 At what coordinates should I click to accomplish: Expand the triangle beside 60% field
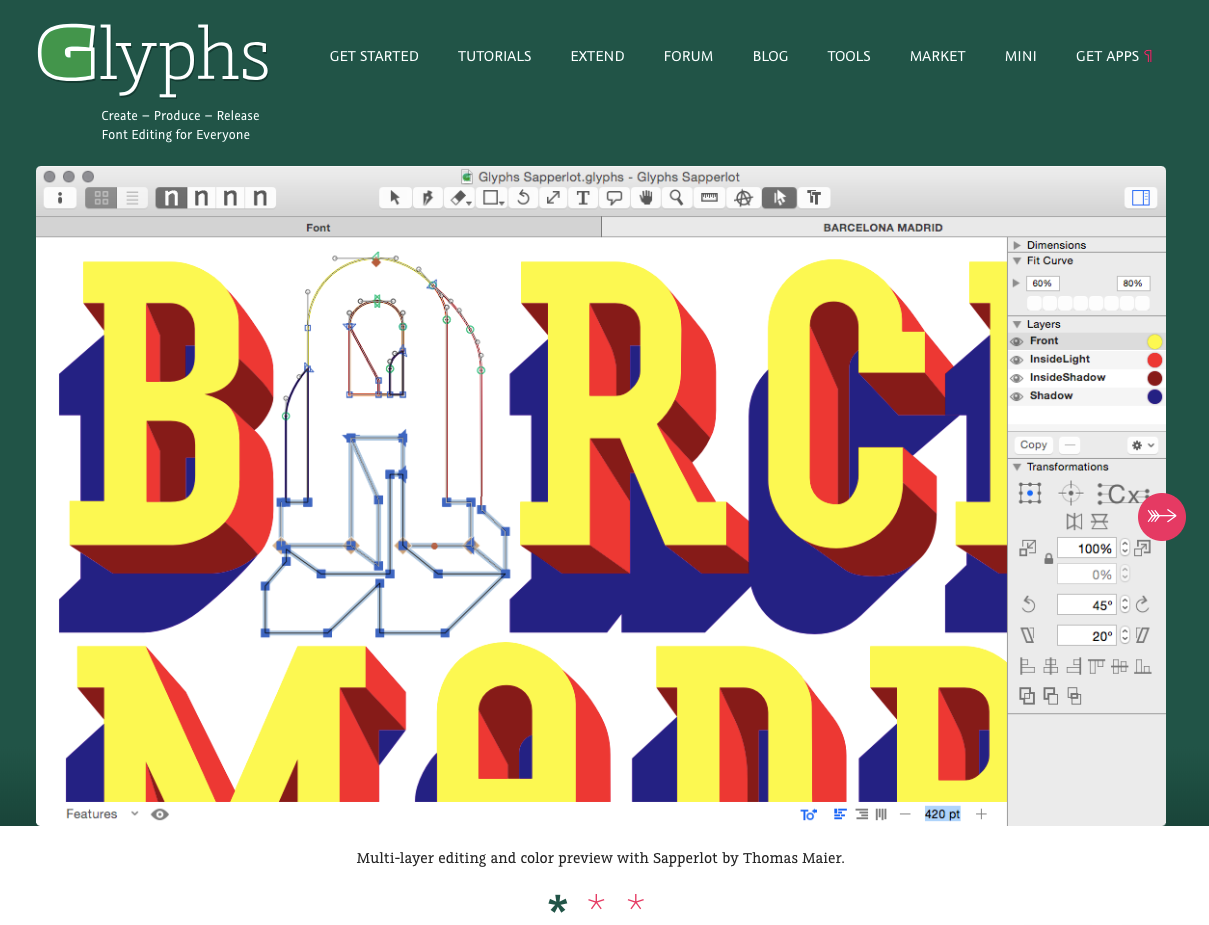pyautogui.click(x=1017, y=283)
